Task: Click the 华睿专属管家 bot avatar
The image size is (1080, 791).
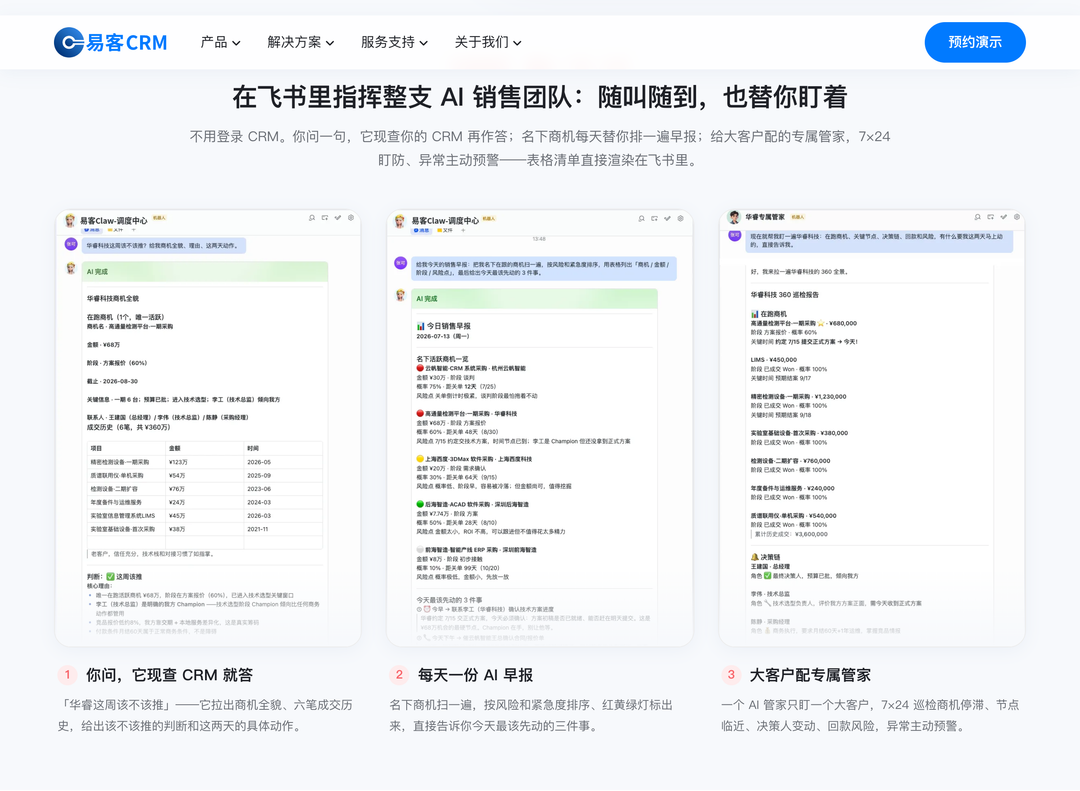Action: (734, 217)
